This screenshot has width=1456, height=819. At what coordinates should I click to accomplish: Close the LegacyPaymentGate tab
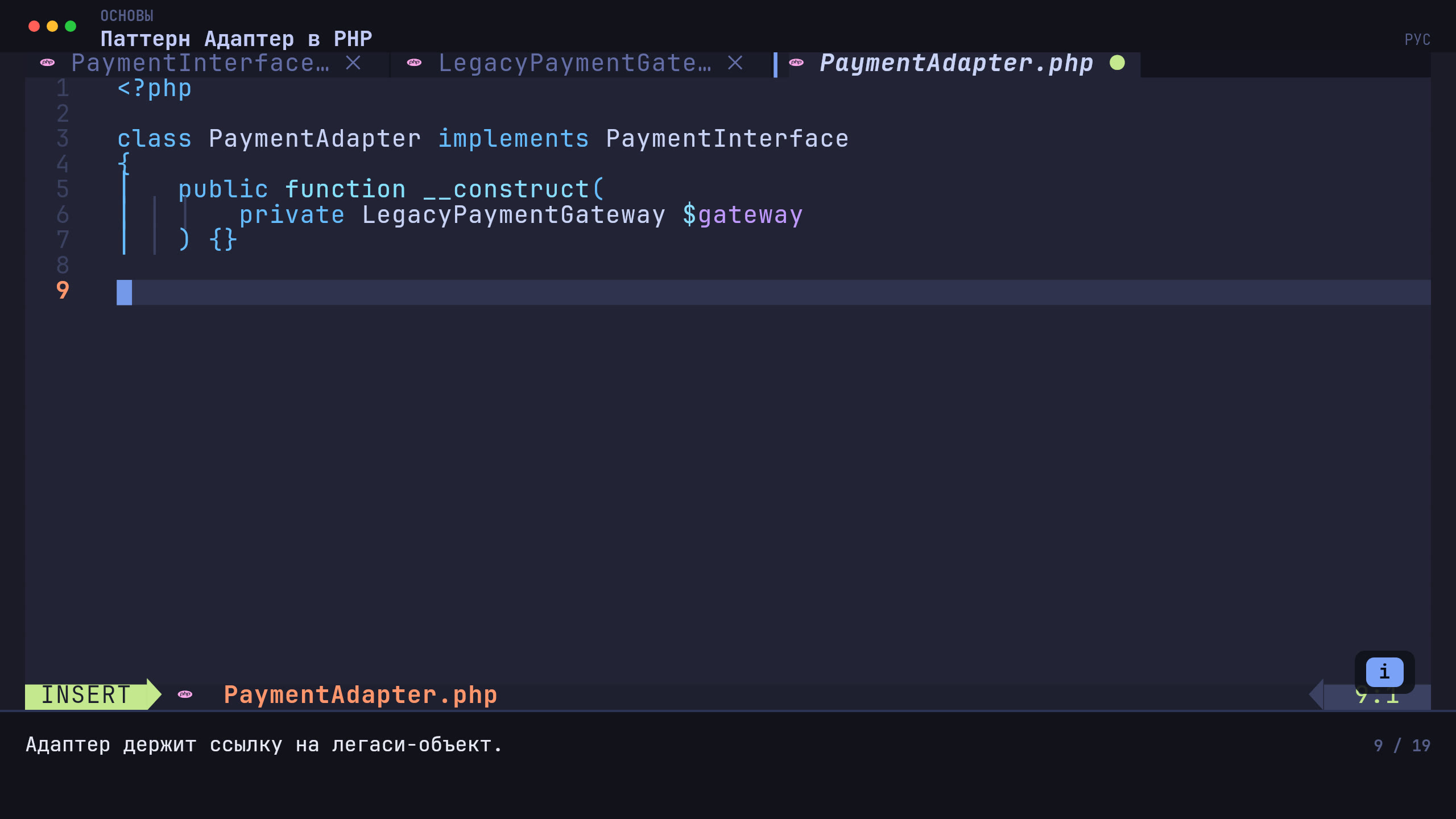(735, 63)
